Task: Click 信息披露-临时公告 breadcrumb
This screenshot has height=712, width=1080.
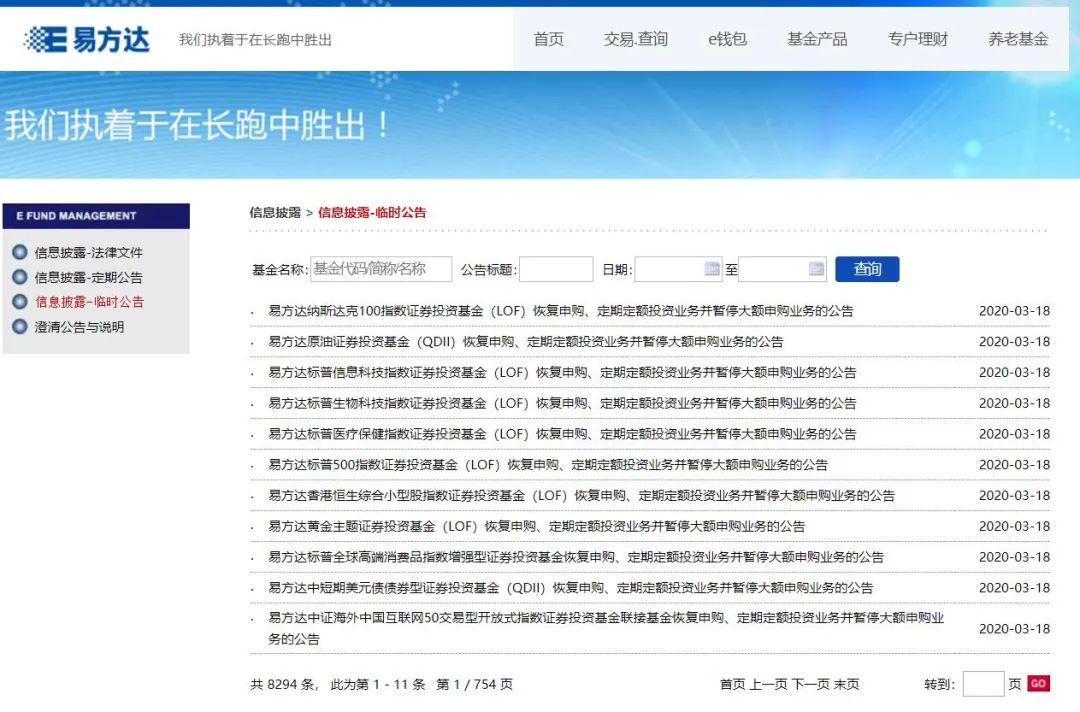Action: (x=372, y=212)
